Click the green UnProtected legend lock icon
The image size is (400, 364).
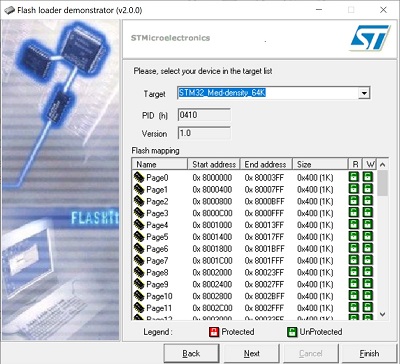click(x=292, y=332)
